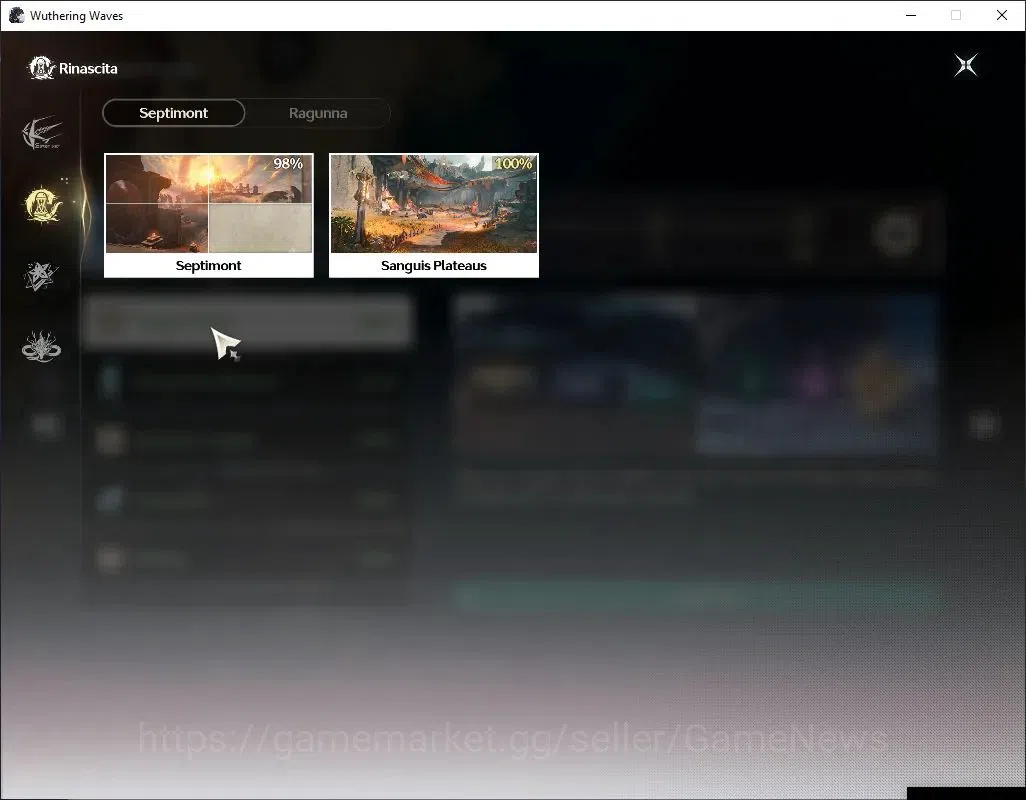Click the 100% exploration progress on Sanguis Plateaus
The image size is (1026, 800).
[x=514, y=164]
